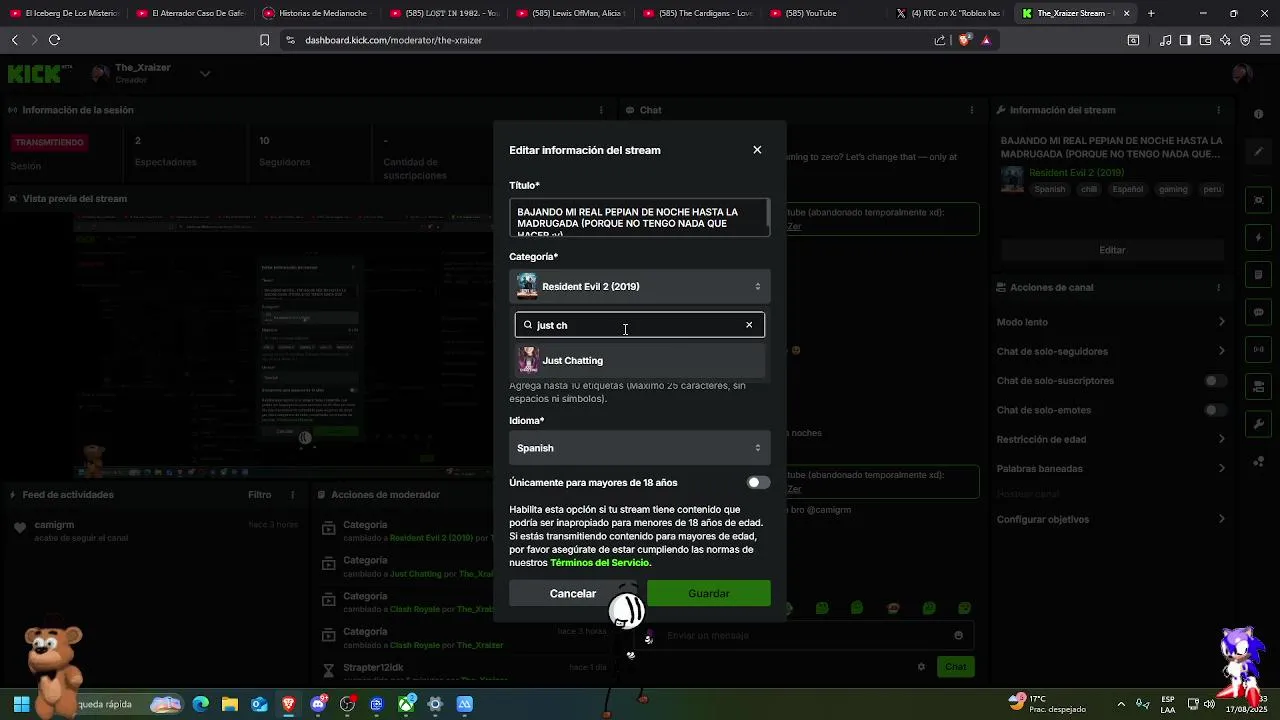Expand The_Xraizer Creador account dropdown

click(x=205, y=73)
